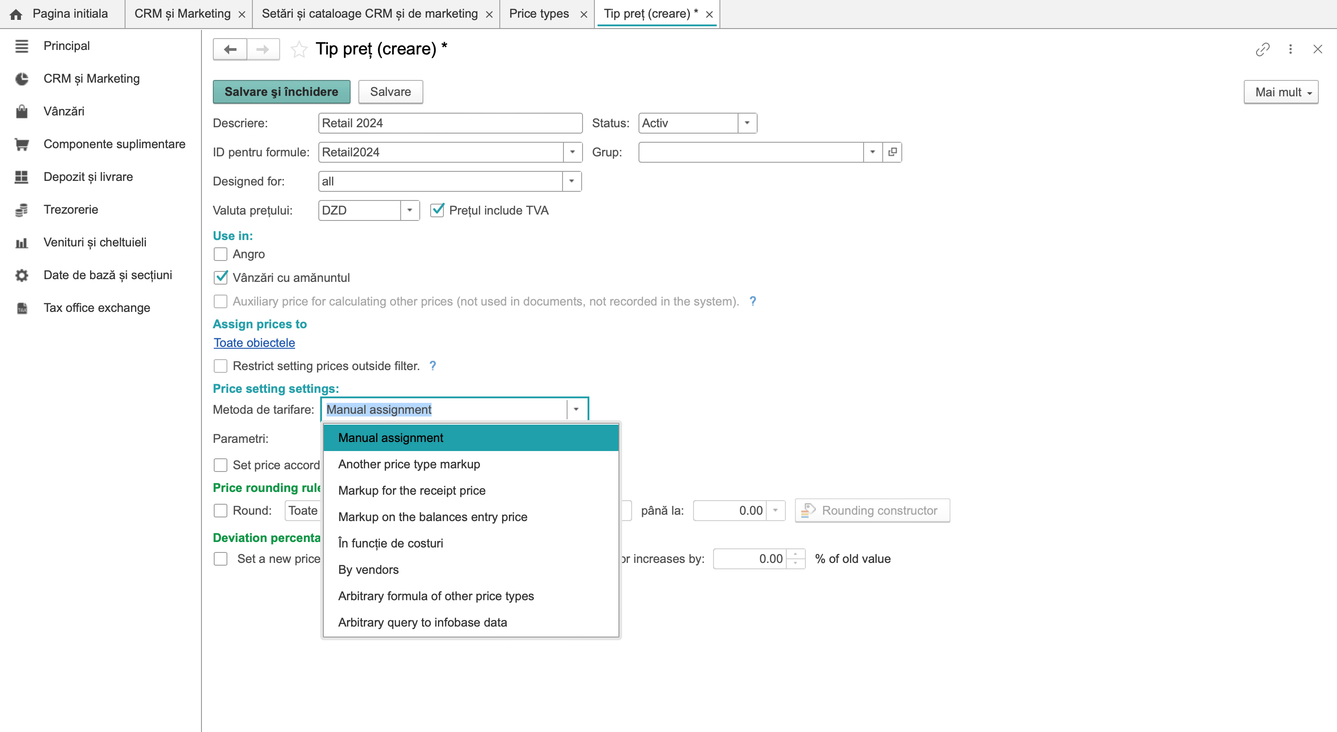Click the până la rounding value field
The width and height of the screenshot is (1337, 732).
click(x=730, y=511)
